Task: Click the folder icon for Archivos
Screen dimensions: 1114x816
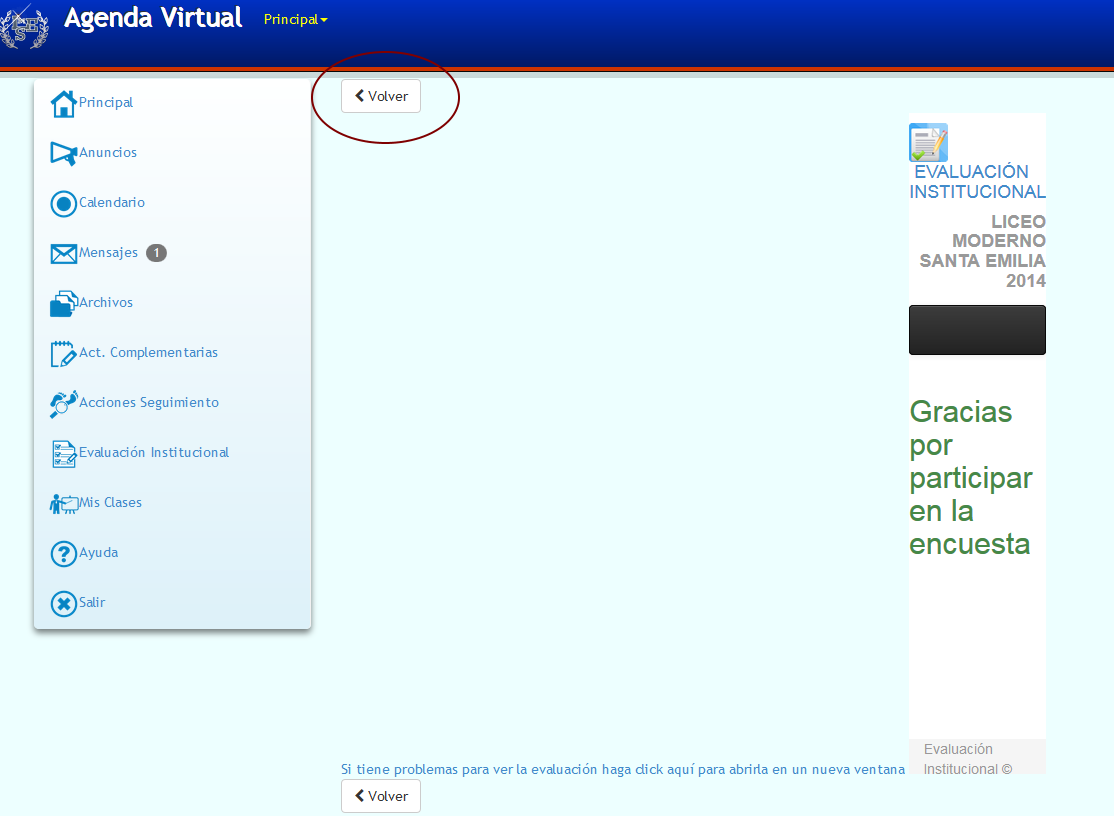Action: tap(63, 303)
